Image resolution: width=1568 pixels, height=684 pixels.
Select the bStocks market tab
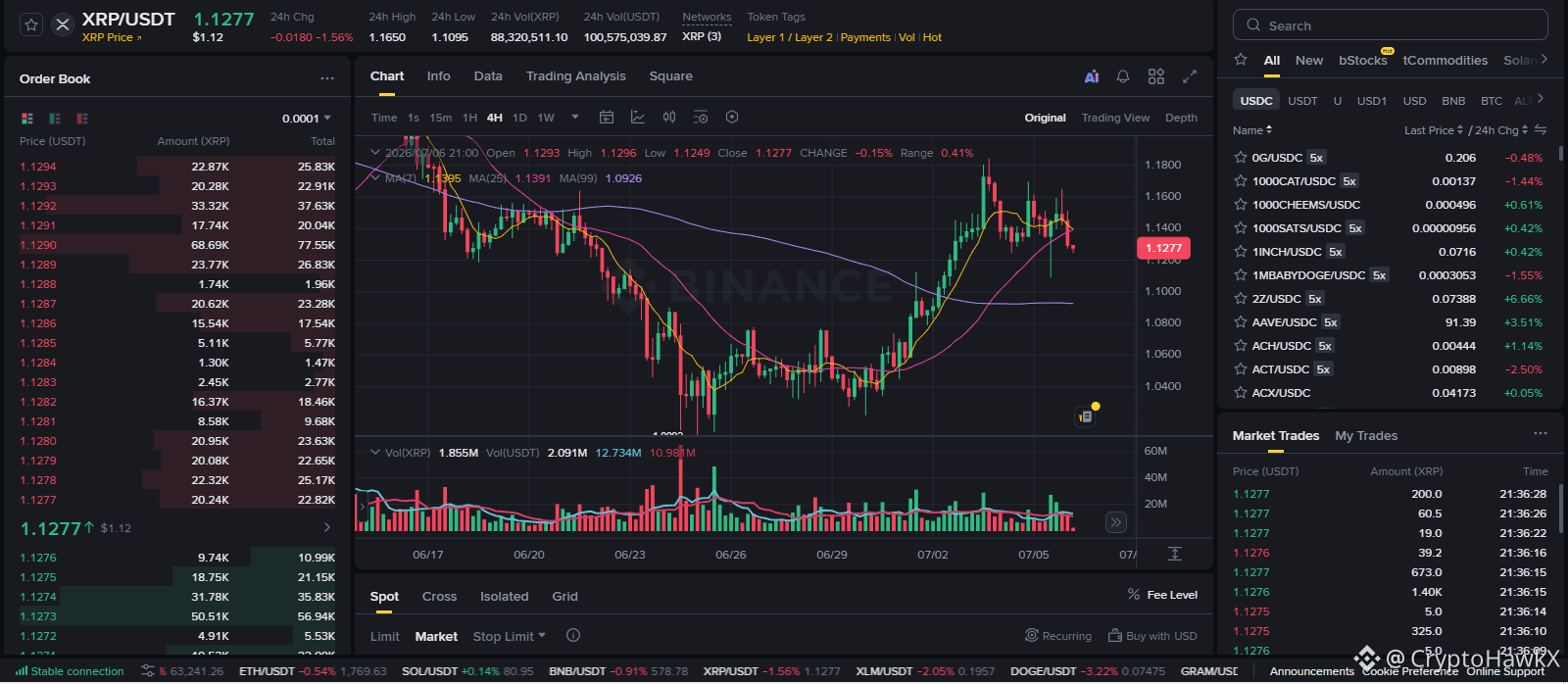click(1363, 60)
